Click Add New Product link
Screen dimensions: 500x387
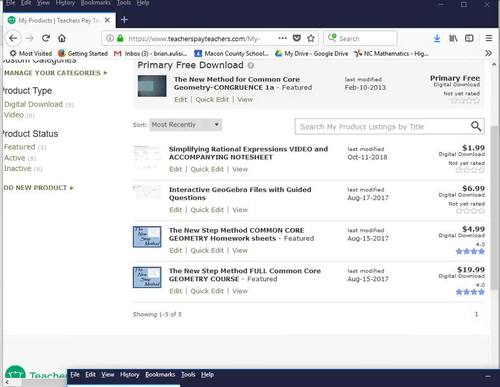(x=38, y=188)
